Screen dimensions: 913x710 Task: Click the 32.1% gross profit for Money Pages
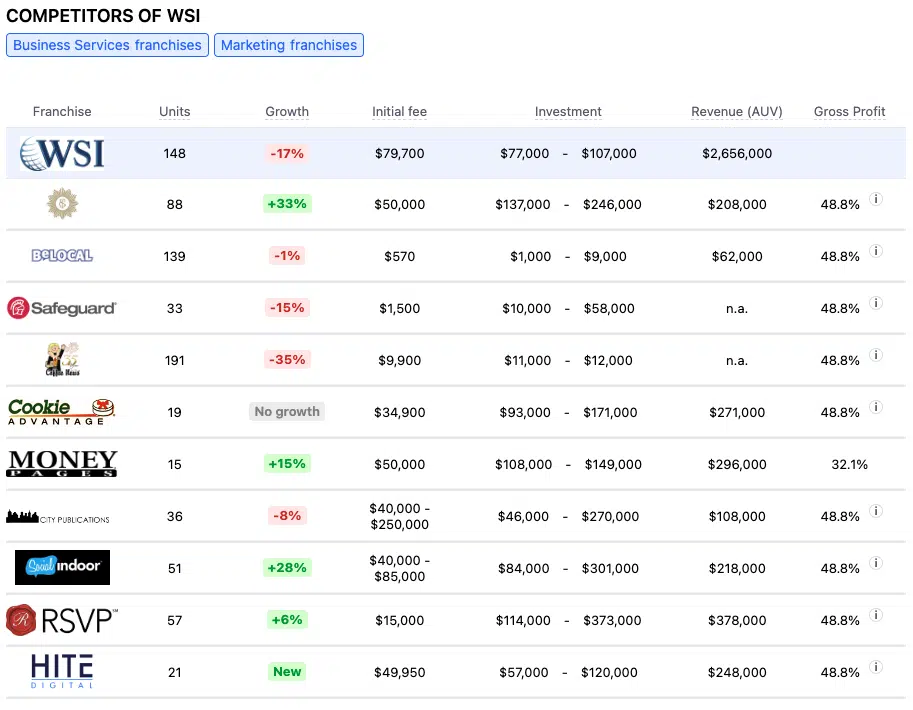(x=850, y=464)
